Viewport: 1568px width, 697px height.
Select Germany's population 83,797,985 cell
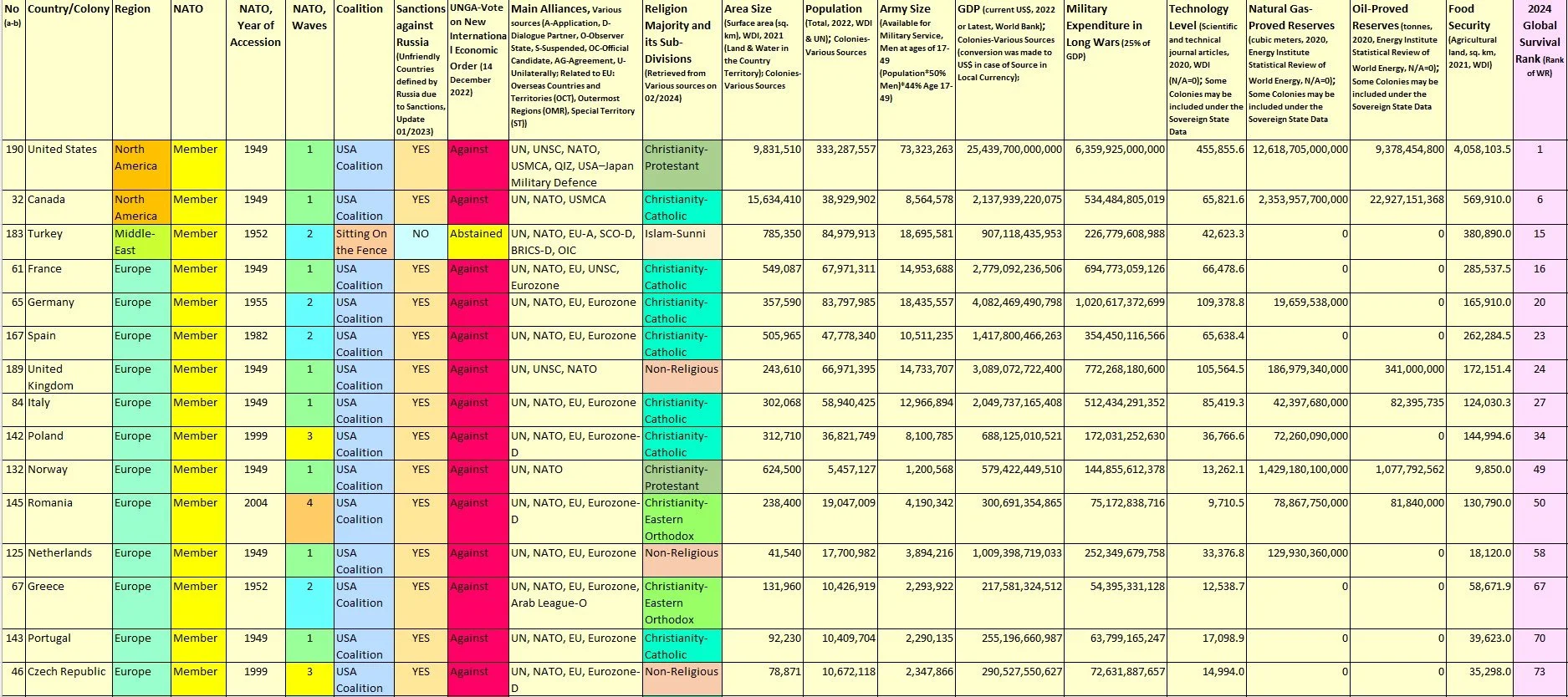[840, 310]
